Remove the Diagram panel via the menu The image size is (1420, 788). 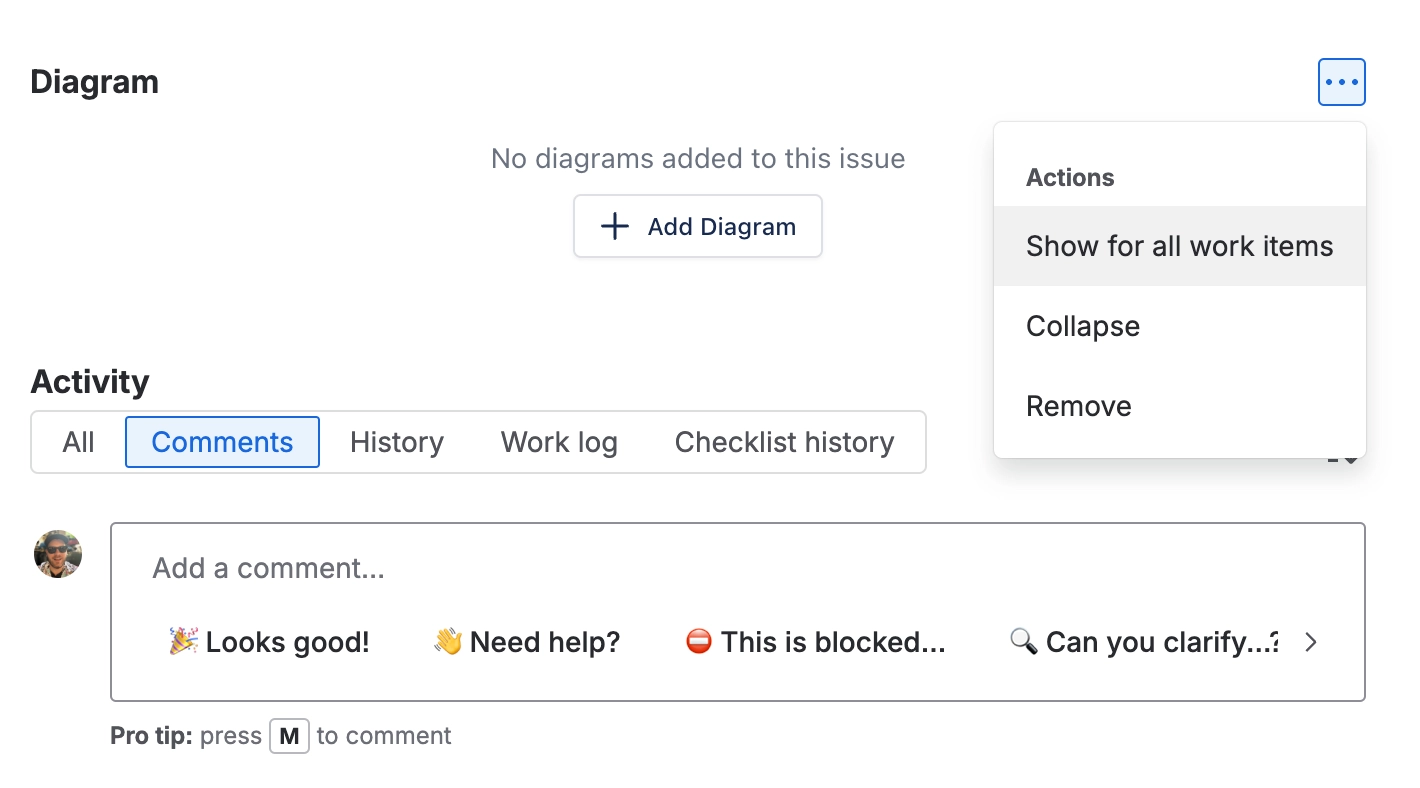pos(1078,406)
